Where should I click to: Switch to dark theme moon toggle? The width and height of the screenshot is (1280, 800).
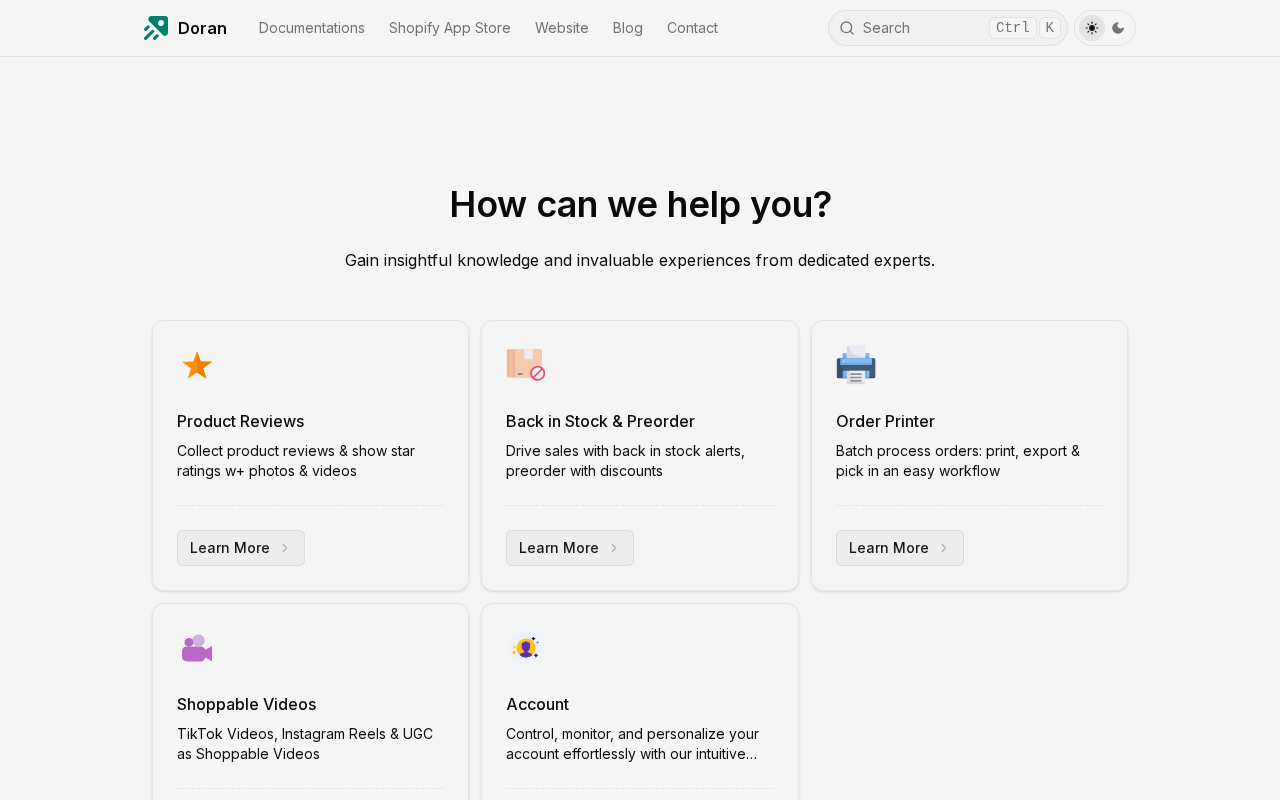[1118, 28]
